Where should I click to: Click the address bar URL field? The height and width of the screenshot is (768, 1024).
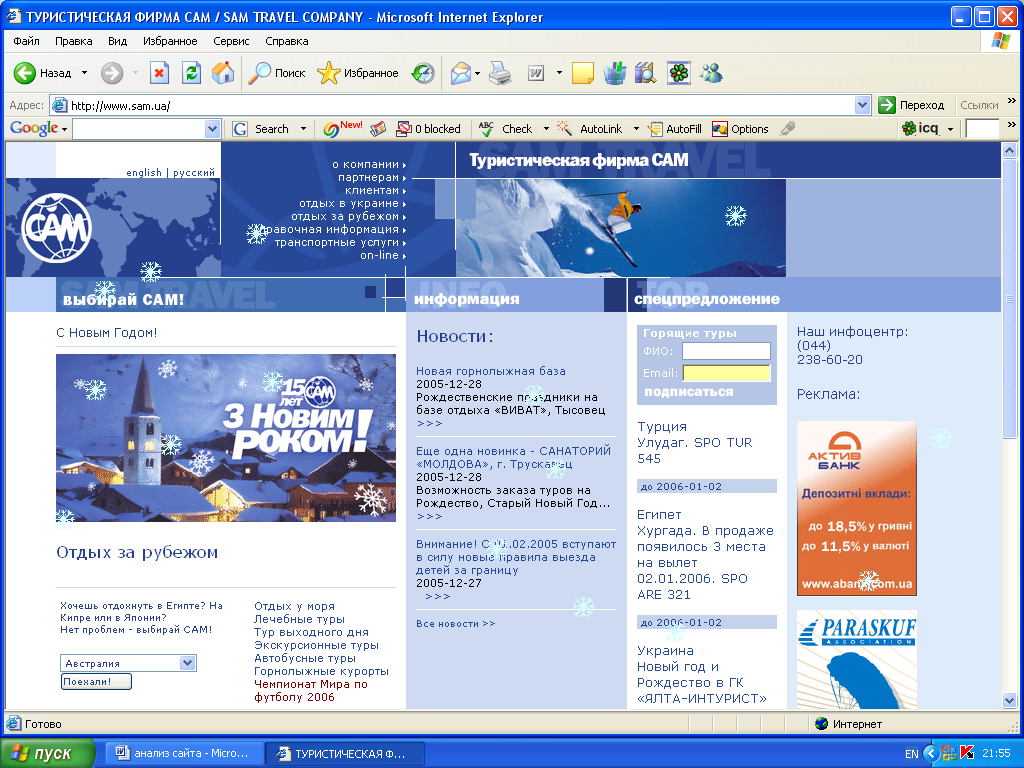[452, 105]
